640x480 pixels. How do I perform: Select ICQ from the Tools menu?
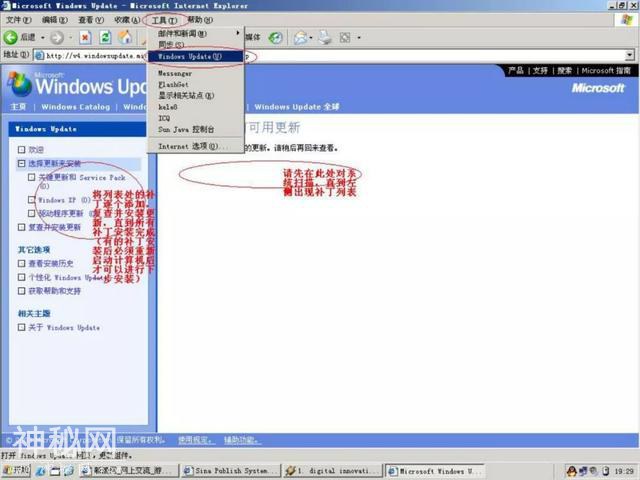(196, 118)
